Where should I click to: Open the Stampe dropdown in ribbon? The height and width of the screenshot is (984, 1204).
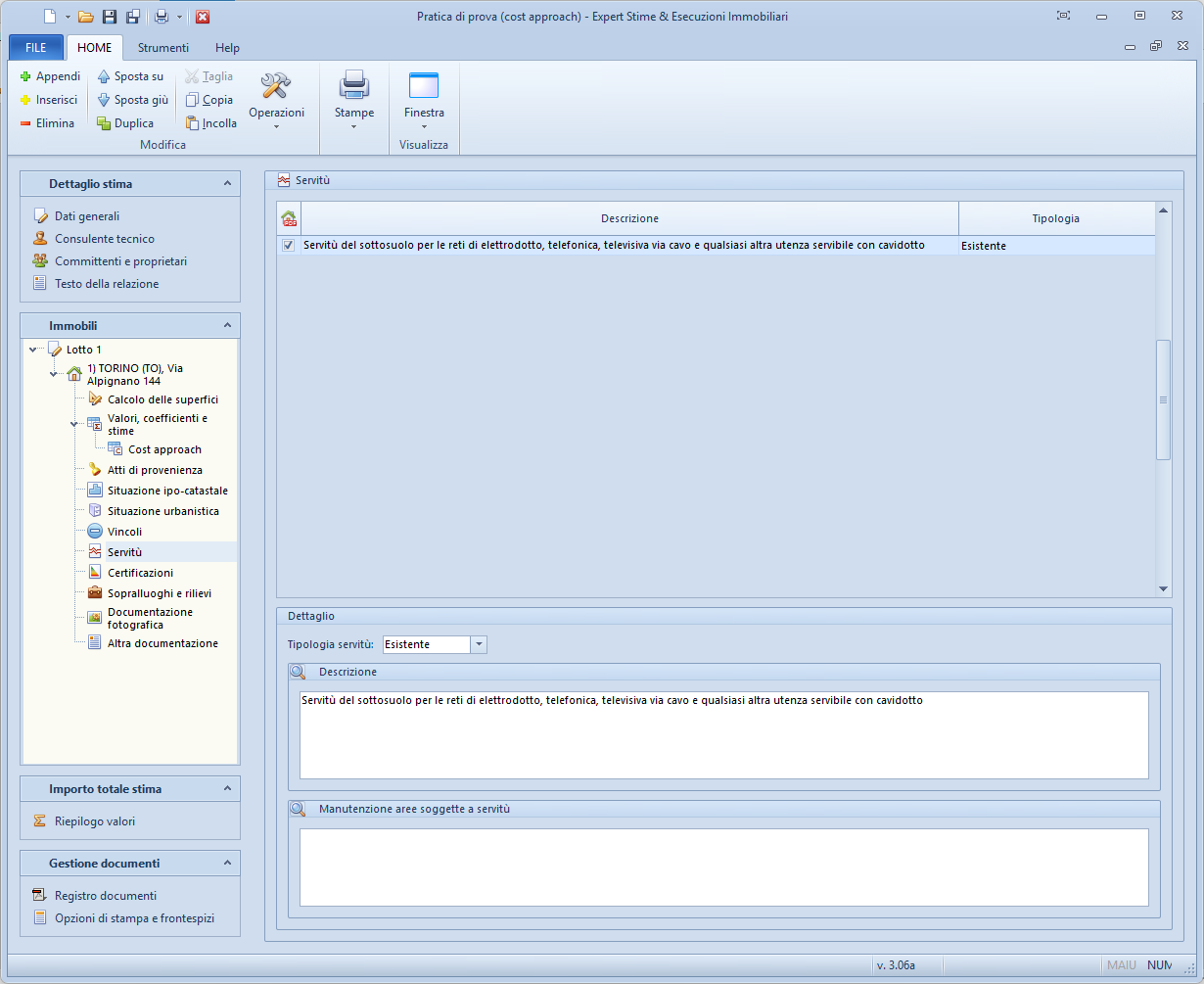(354, 100)
